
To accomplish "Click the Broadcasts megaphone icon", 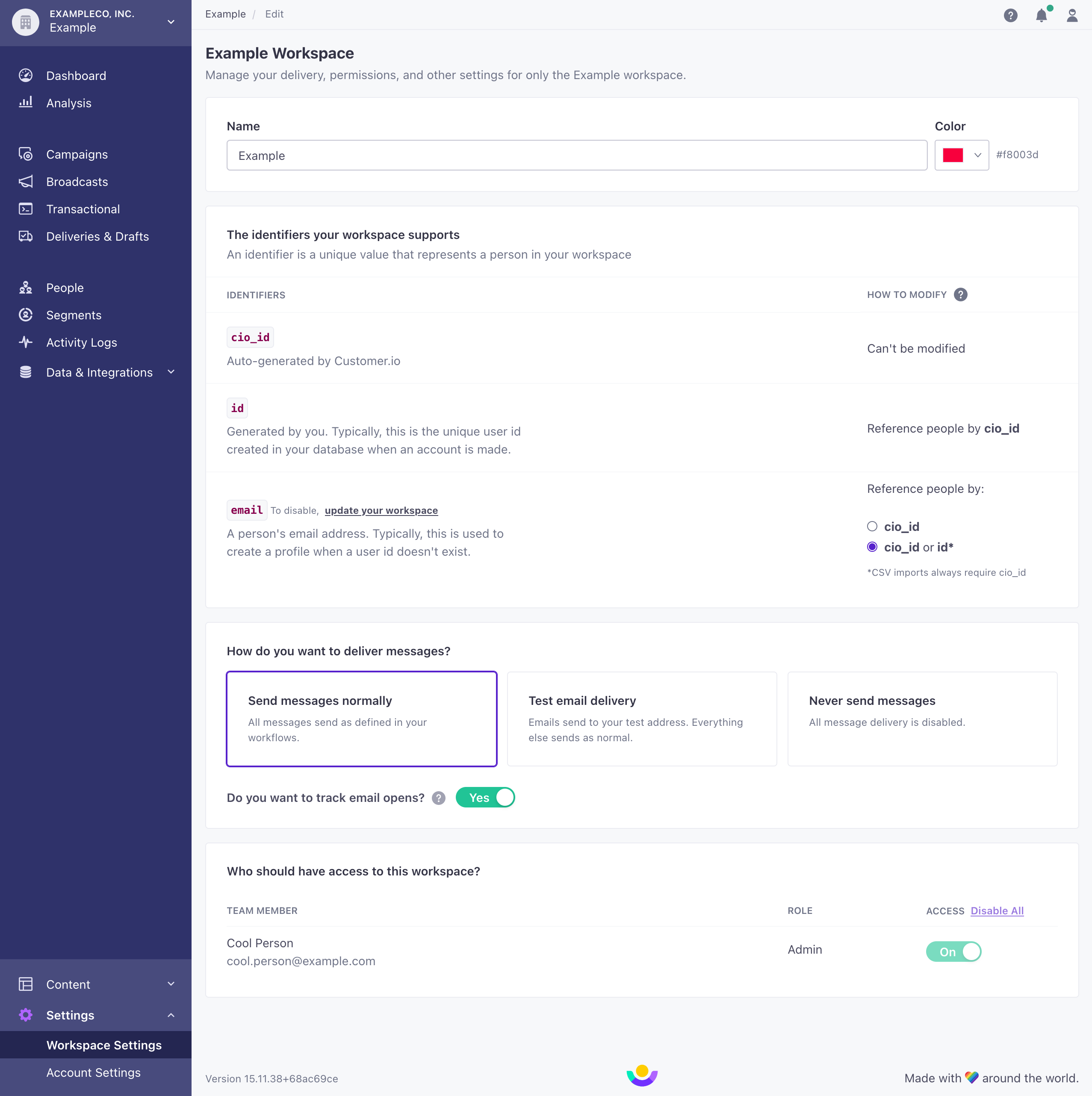I will click(x=26, y=182).
